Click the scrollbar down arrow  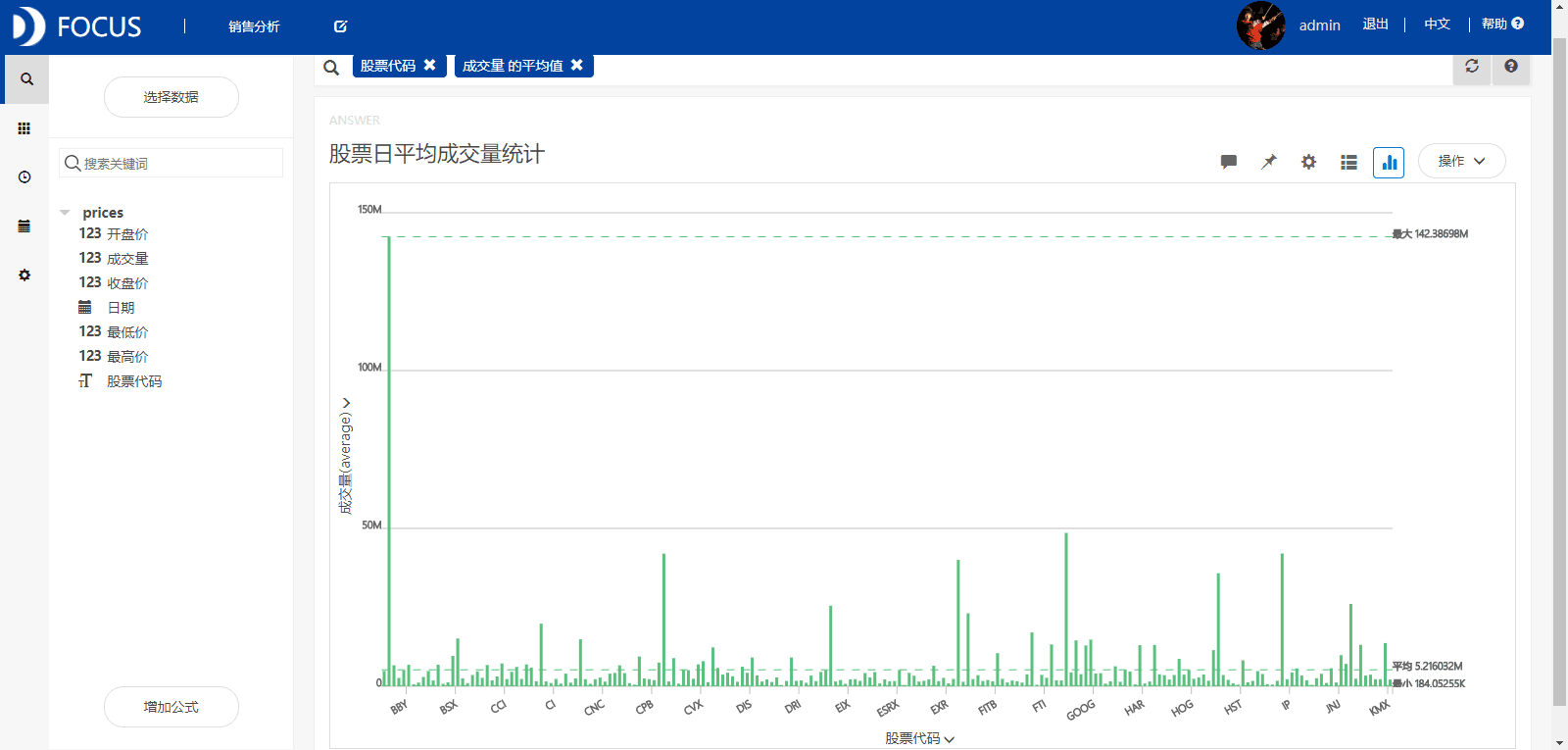pyautogui.click(x=1559, y=742)
